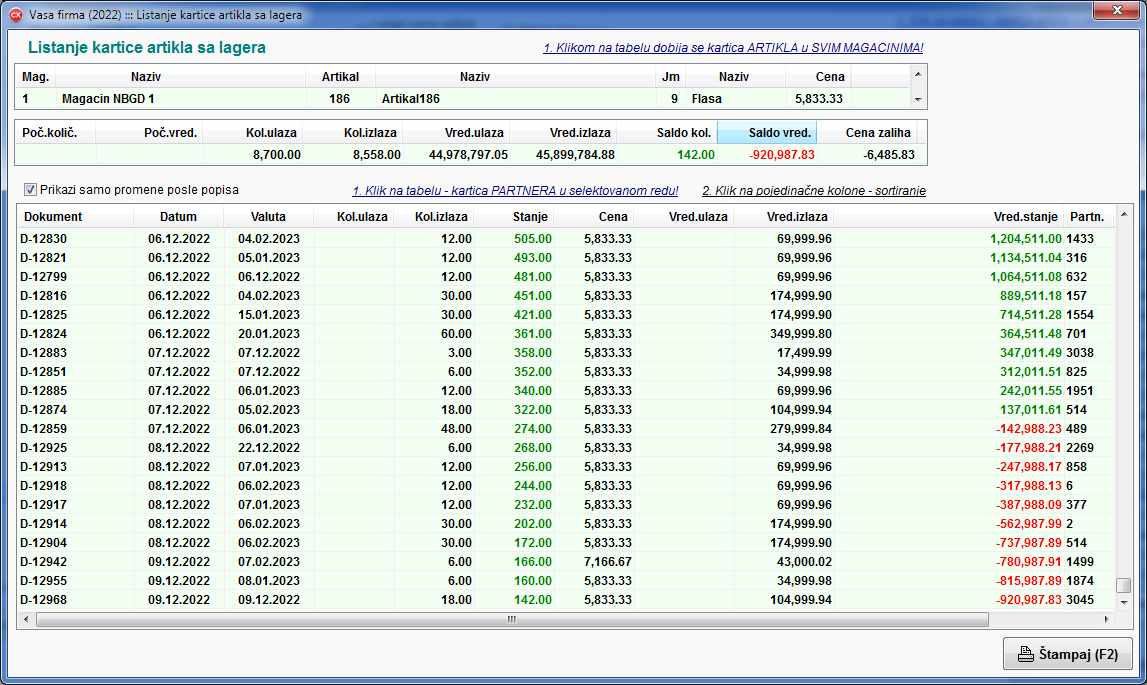The height and width of the screenshot is (685, 1147).
Task: Click the Artikal column header in top table
Action: 340,77
